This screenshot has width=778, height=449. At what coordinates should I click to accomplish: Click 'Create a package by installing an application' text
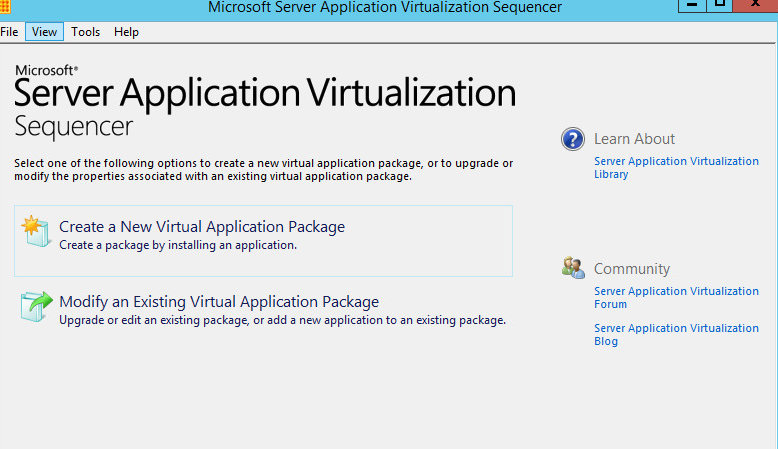[x=178, y=245]
